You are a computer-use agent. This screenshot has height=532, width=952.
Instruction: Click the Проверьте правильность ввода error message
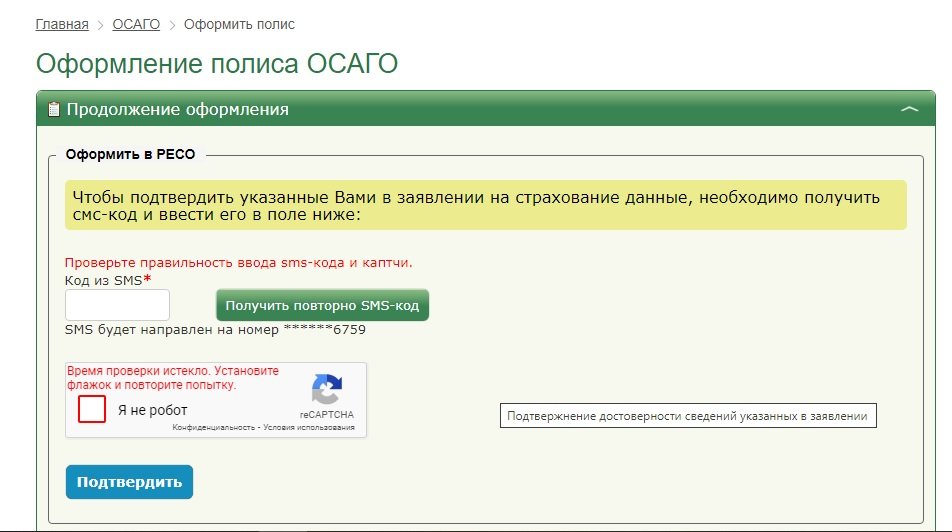coord(239,263)
